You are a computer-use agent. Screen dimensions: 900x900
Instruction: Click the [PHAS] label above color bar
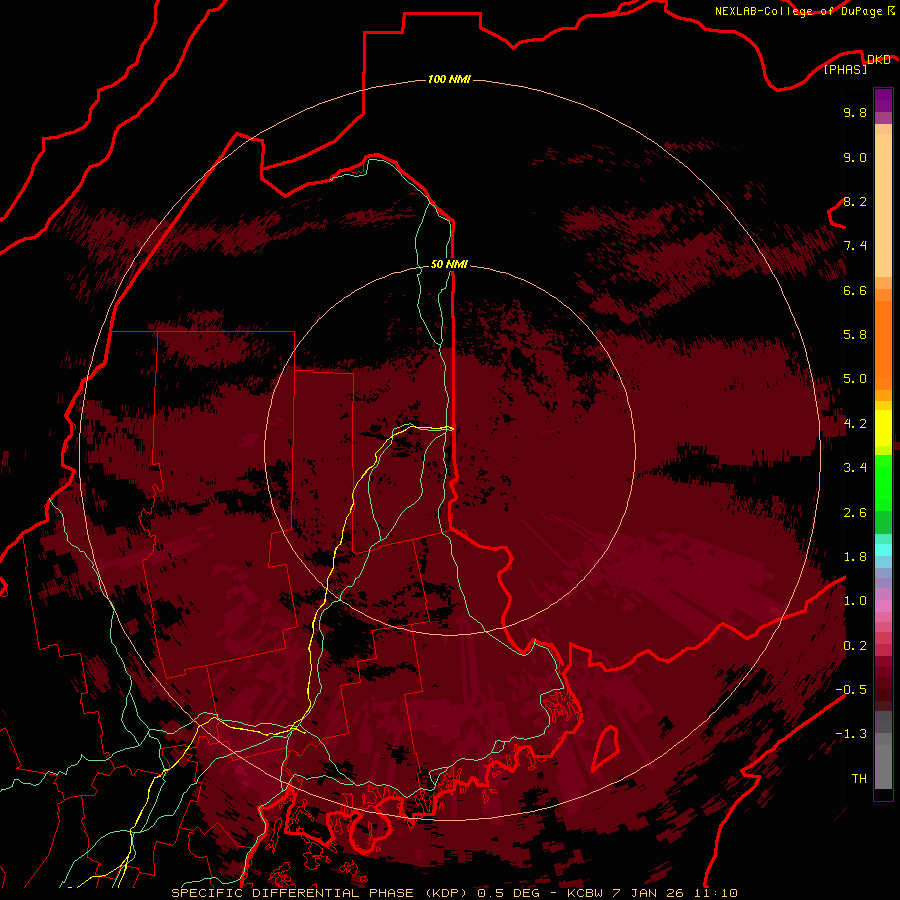tap(845, 70)
